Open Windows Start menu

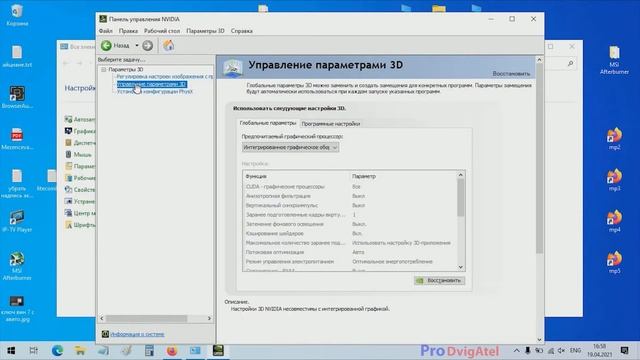point(11,351)
